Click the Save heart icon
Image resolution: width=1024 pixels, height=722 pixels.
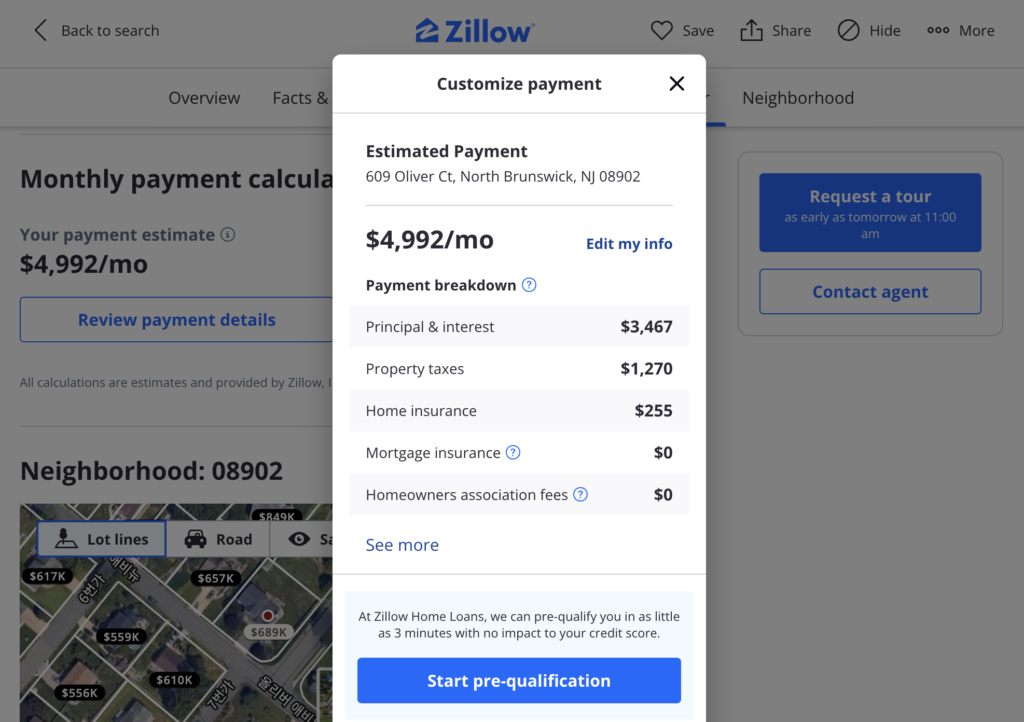[661, 30]
